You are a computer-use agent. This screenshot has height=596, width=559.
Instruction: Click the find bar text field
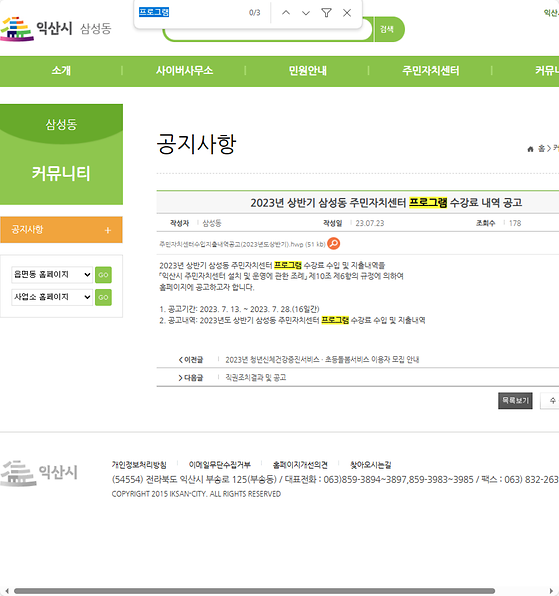pyautogui.click(x=190, y=13)
